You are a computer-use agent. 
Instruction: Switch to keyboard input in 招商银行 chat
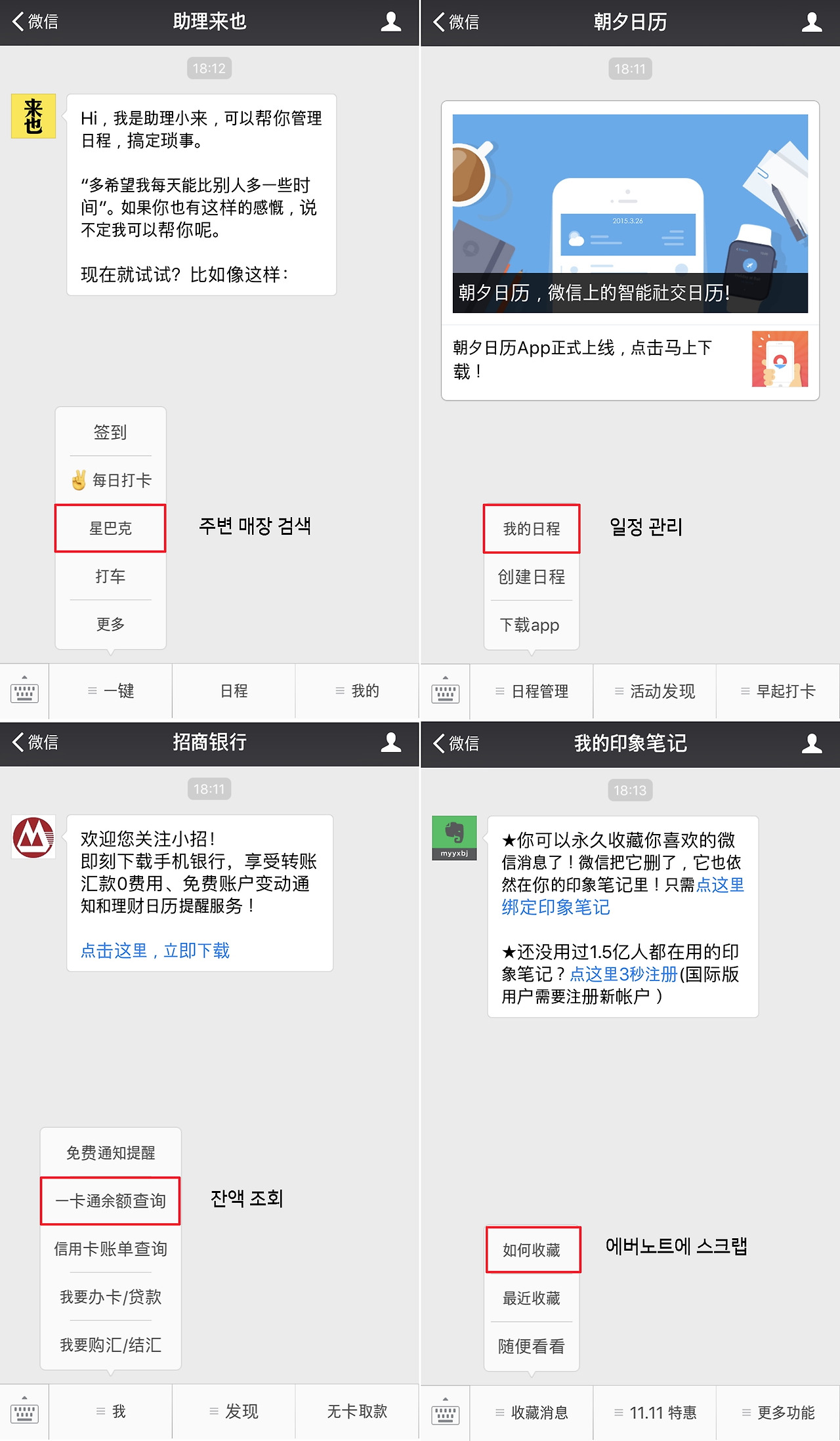click(x=24, y=1411)
